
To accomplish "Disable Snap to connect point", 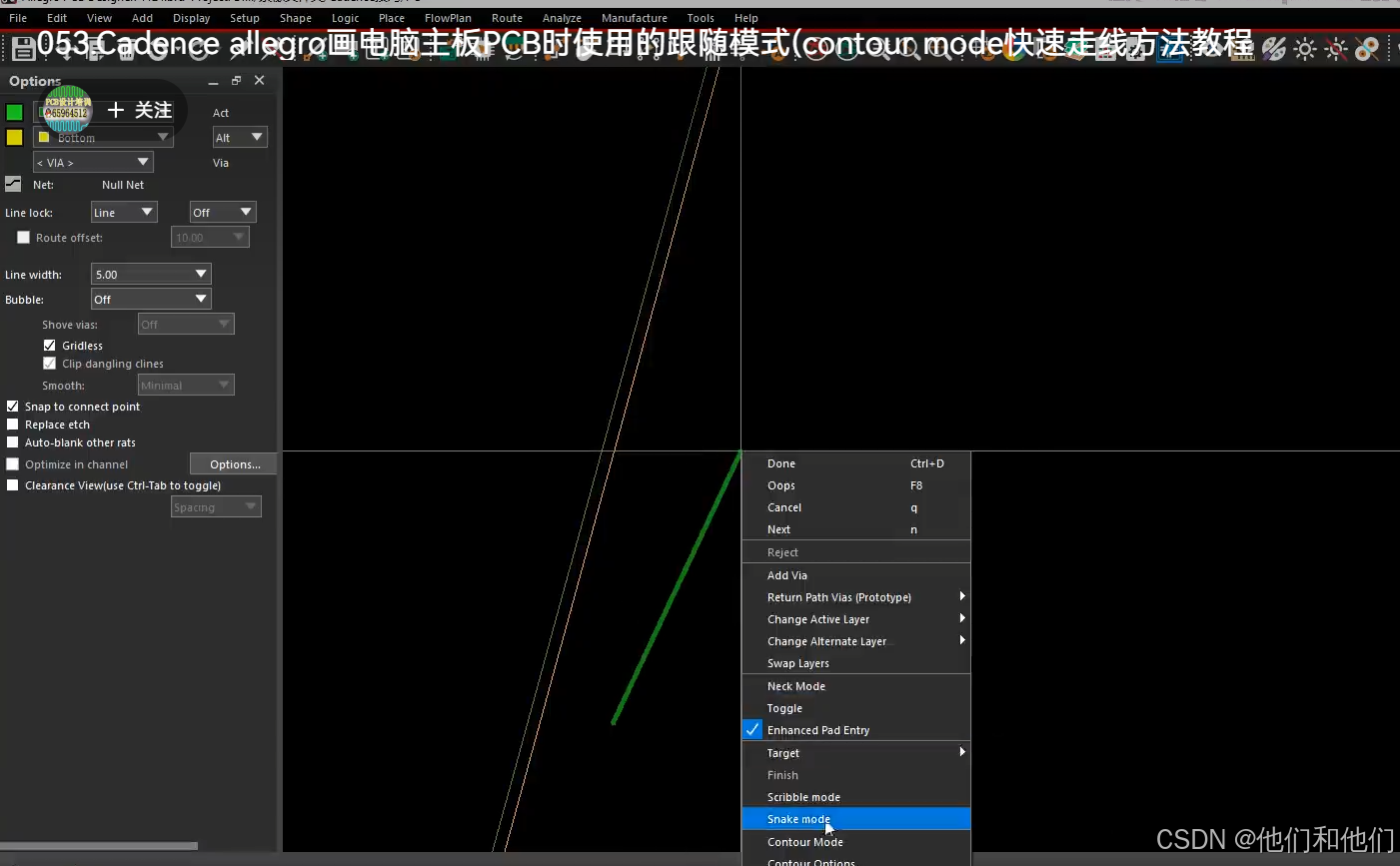I will [x=13, y=407].
